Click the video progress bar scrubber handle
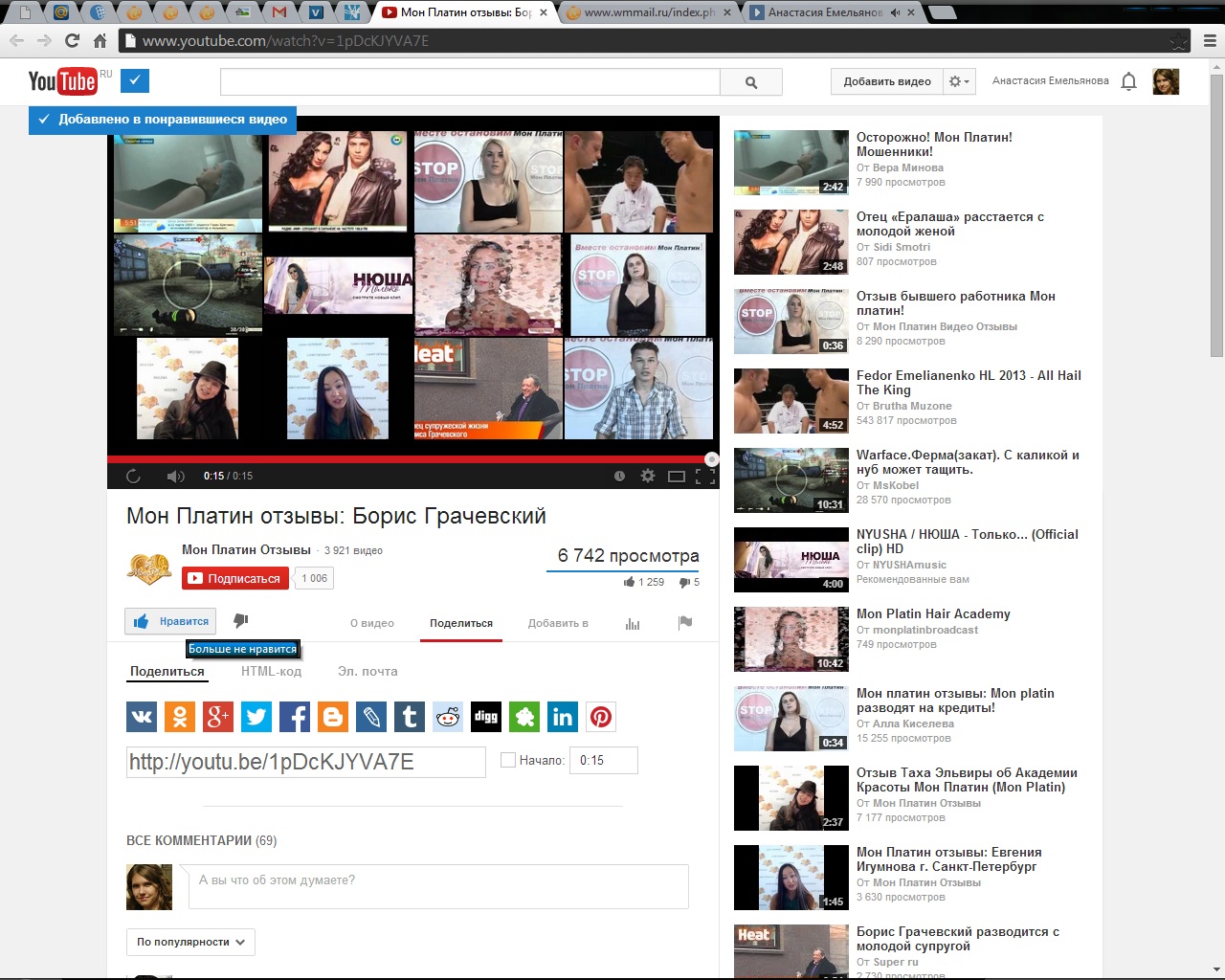Screen dimensions: 1225x980 (711, 459)
